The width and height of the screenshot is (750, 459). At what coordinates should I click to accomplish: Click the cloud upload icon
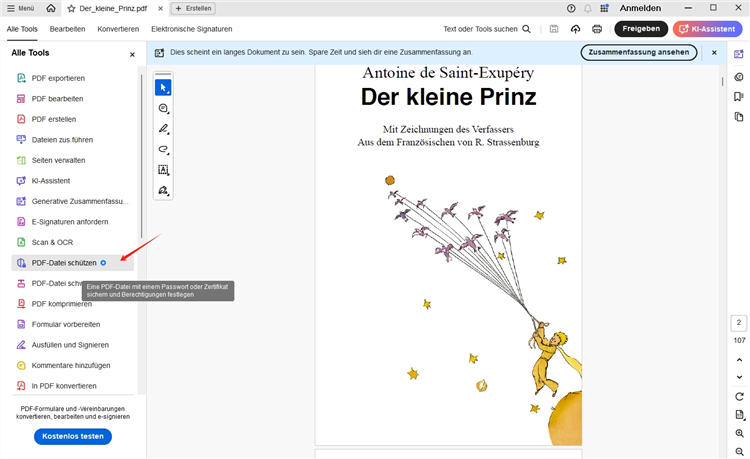(575, 29)
